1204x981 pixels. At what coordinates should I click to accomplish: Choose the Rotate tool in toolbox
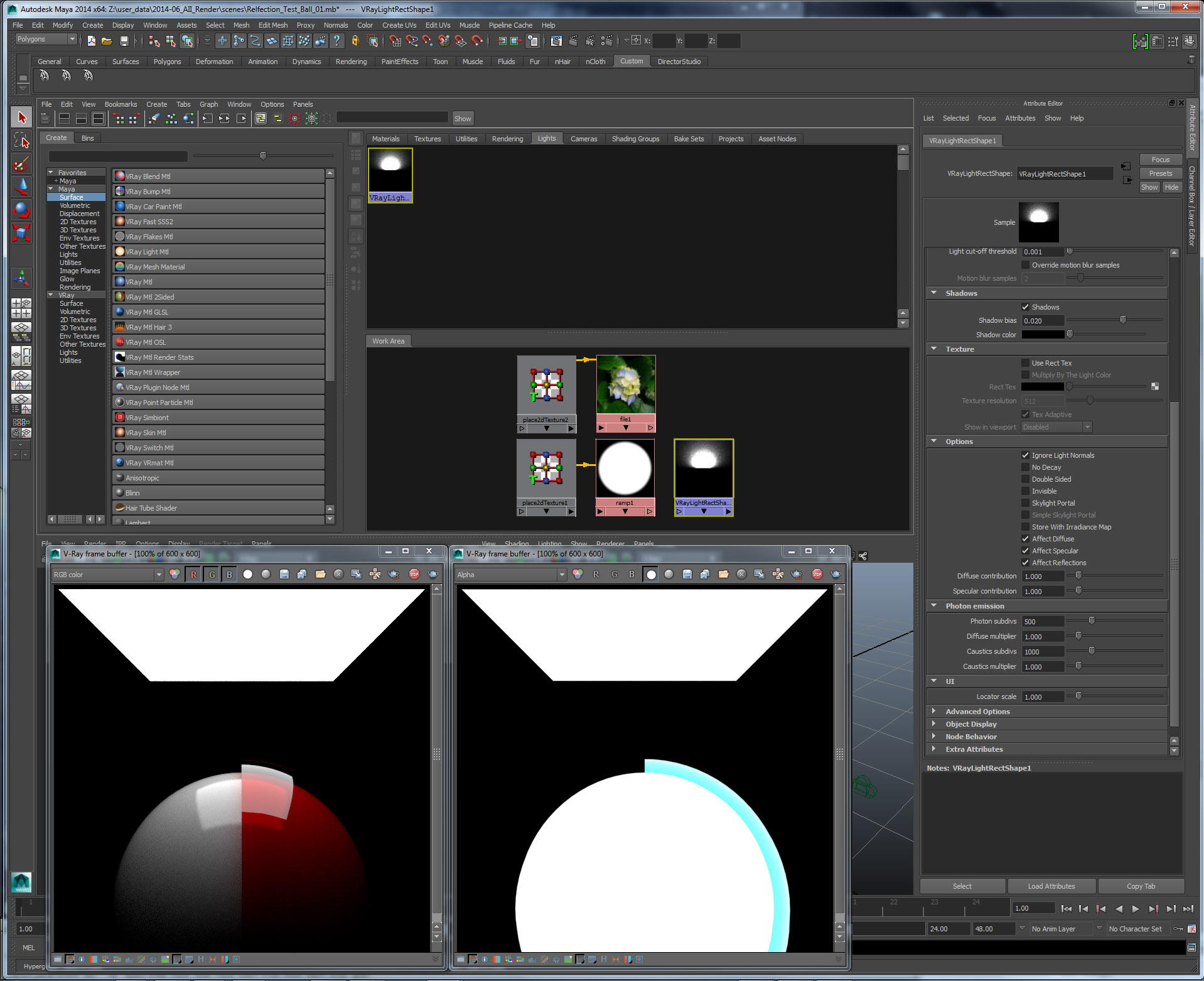pyautogui.click(x=21, y=210)
